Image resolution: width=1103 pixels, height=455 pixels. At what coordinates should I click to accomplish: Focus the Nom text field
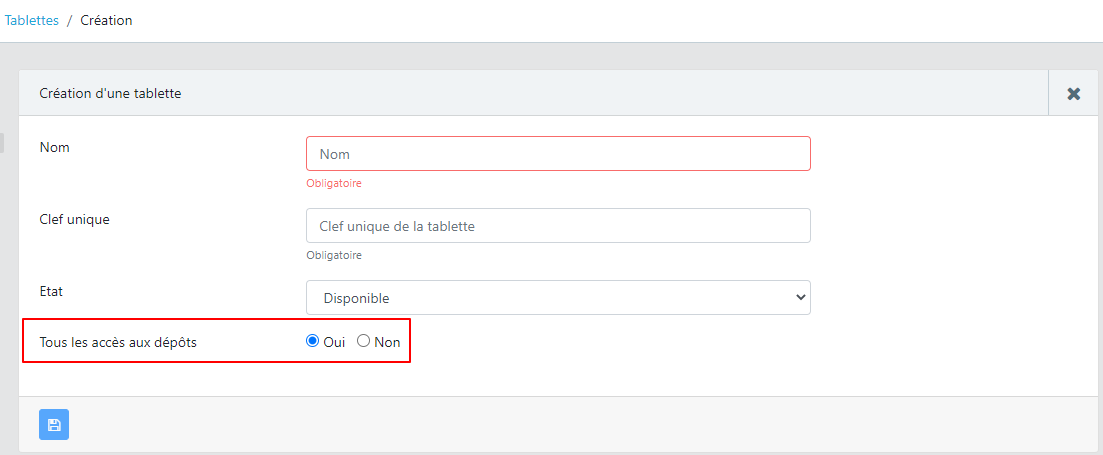(559, 153)
